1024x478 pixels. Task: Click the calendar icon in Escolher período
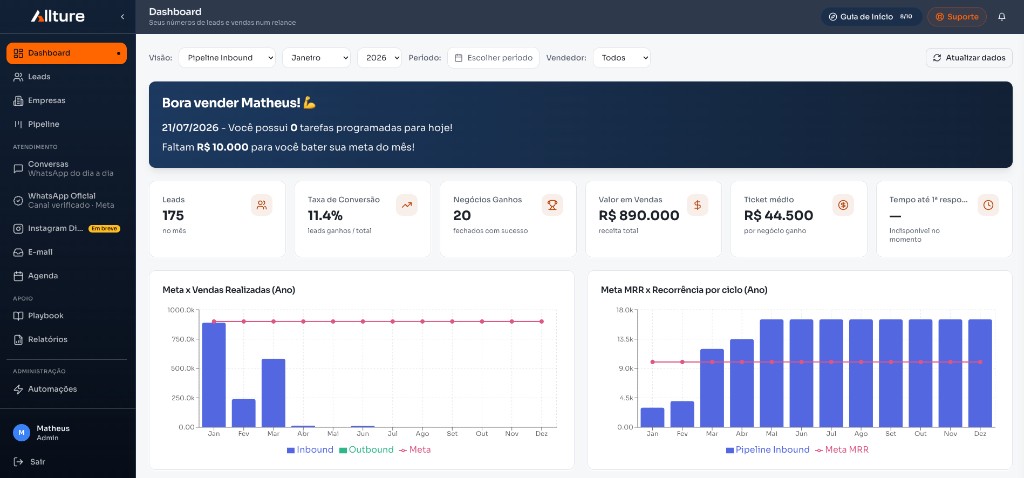pyautogui.click(x=458, y=58)
